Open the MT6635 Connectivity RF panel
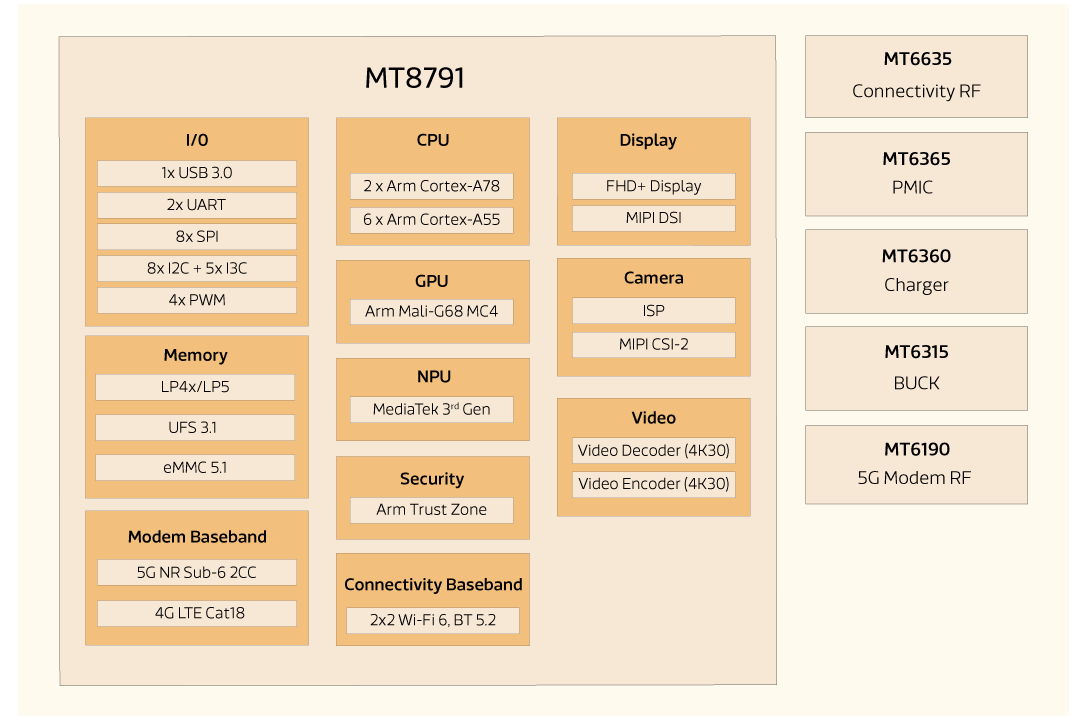The width and height of the screenshot is (1087, 720). click(x=915, y=75)
